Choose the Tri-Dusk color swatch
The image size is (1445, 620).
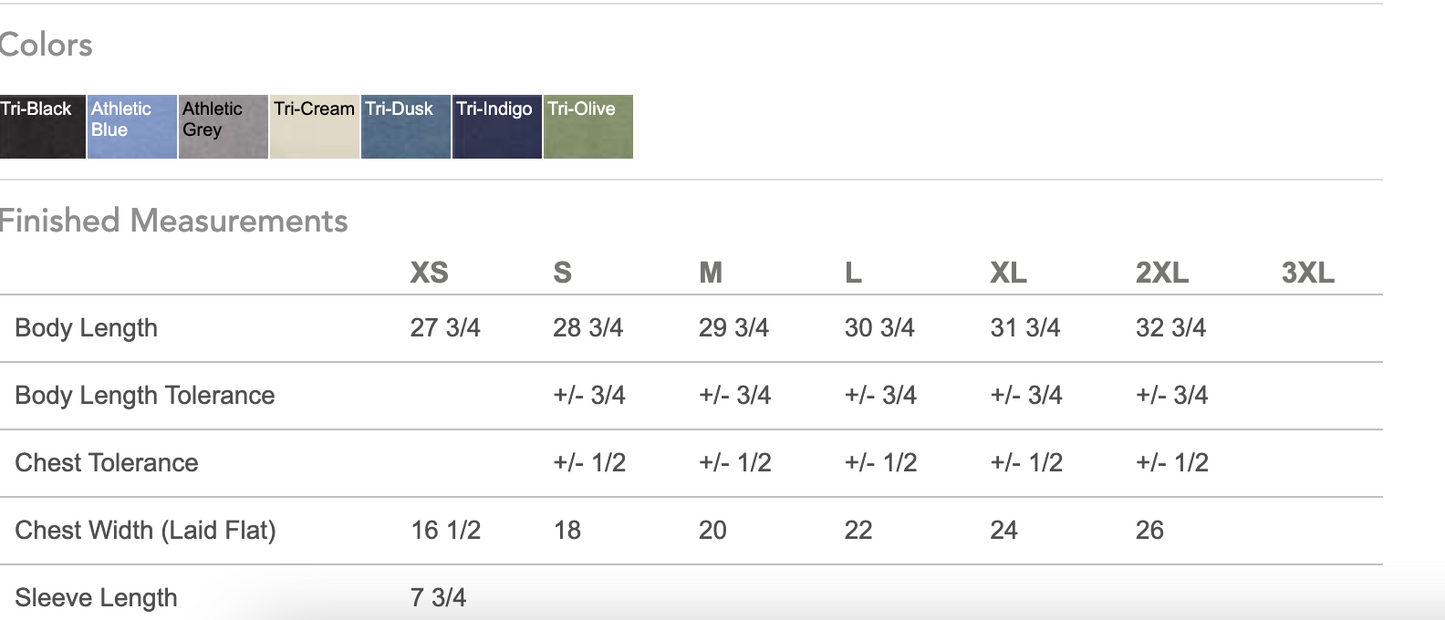tap(405, 127)
